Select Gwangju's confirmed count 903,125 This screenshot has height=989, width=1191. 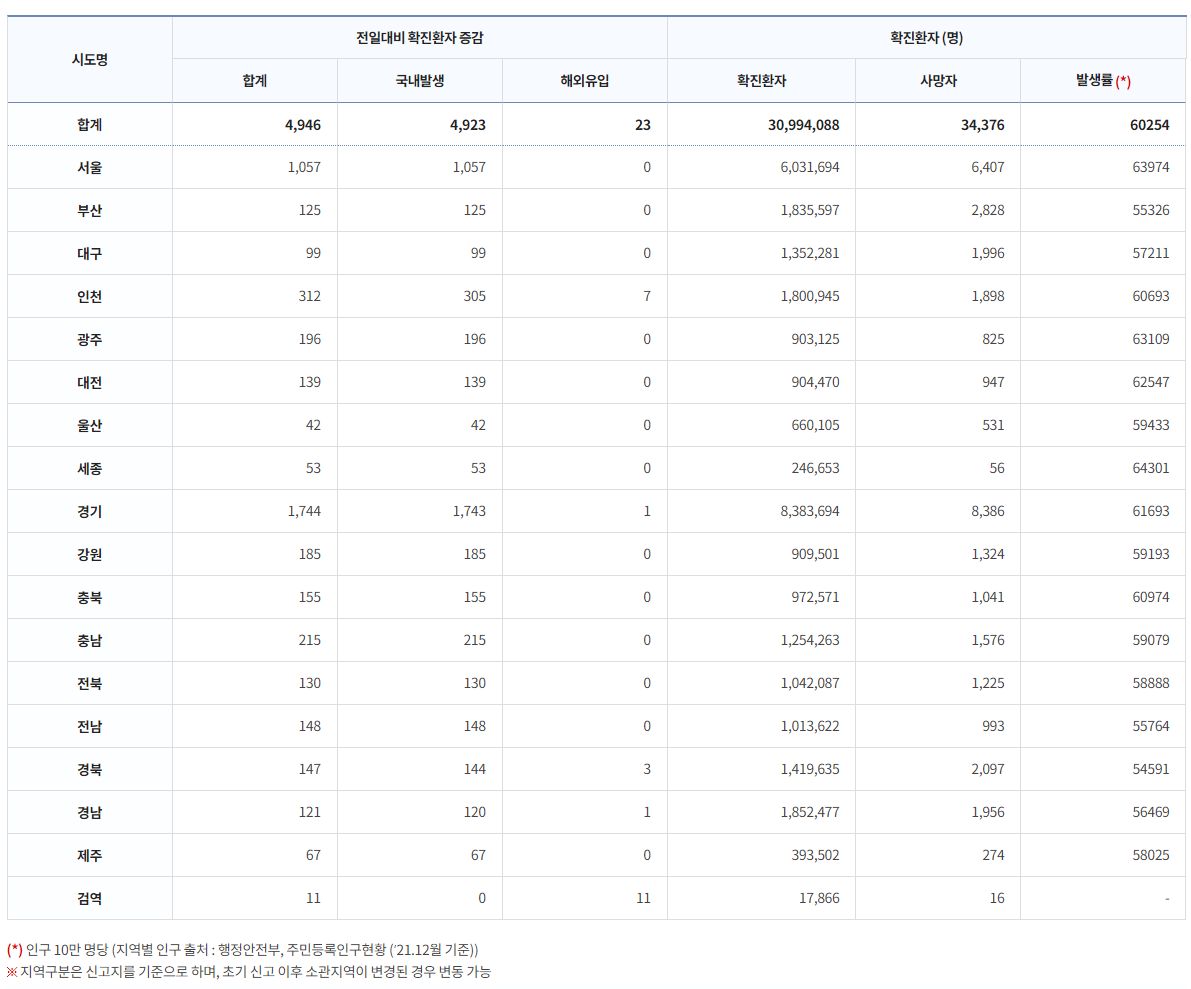pyautogui.click(x=815, y=339)
